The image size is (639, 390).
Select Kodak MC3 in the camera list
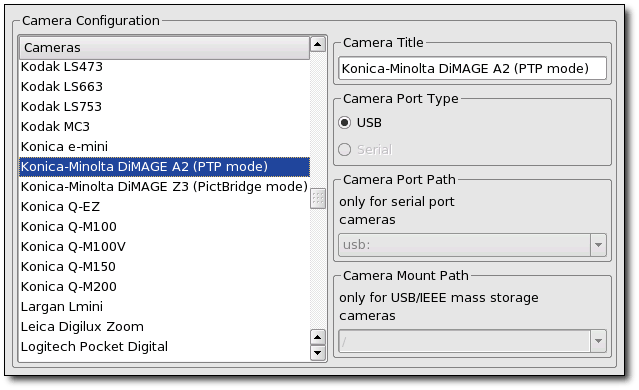[x=164, y=126]
